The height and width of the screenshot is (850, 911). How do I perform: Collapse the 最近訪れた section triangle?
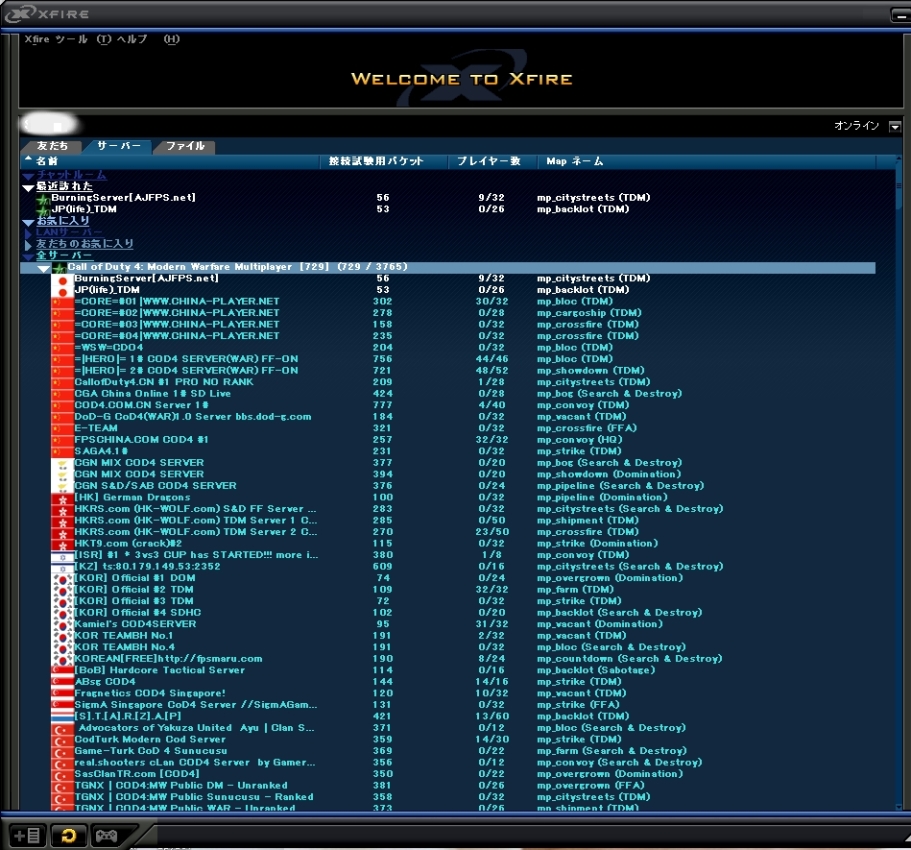point(28,188)
